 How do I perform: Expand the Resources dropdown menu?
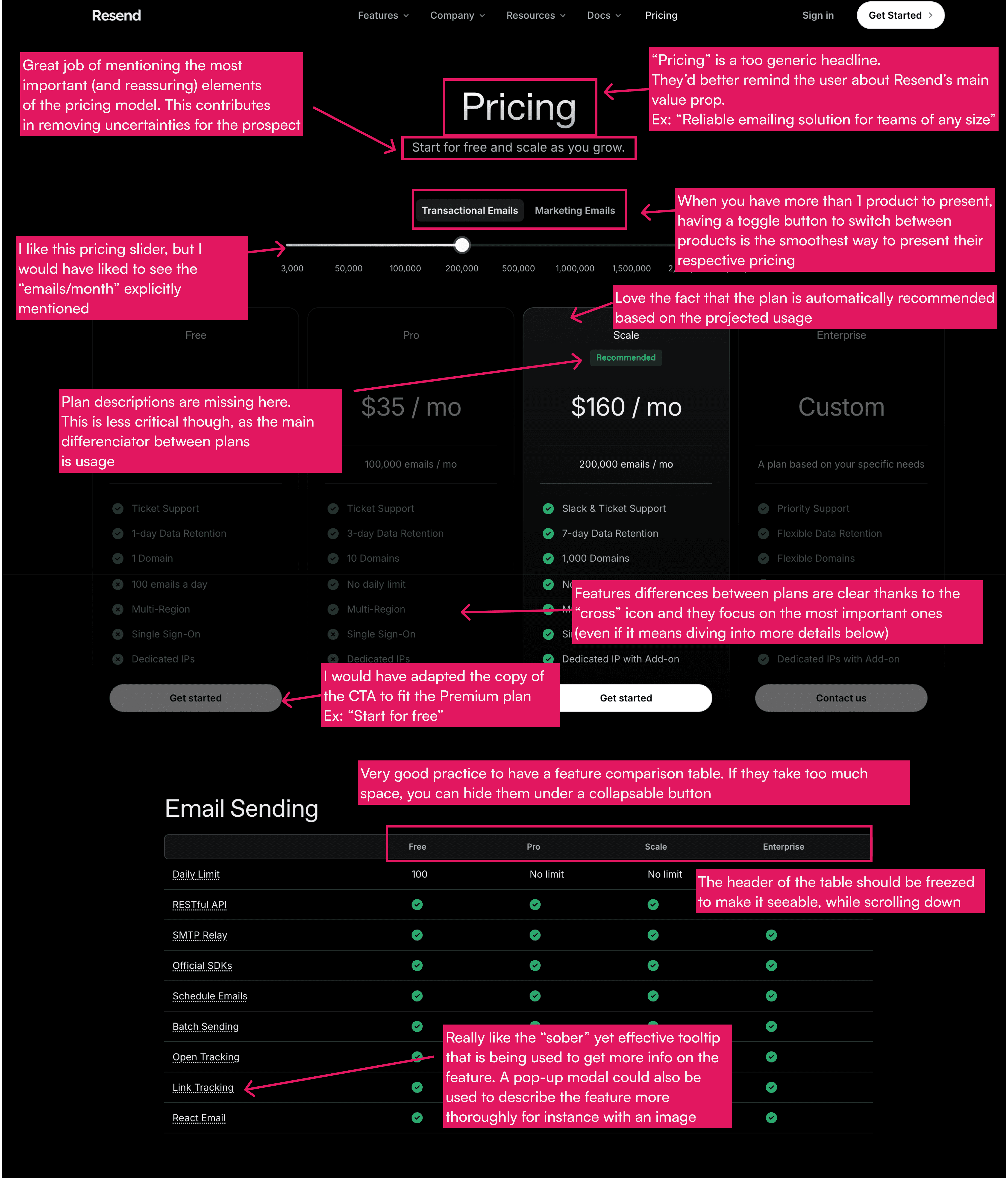point(535,15)
